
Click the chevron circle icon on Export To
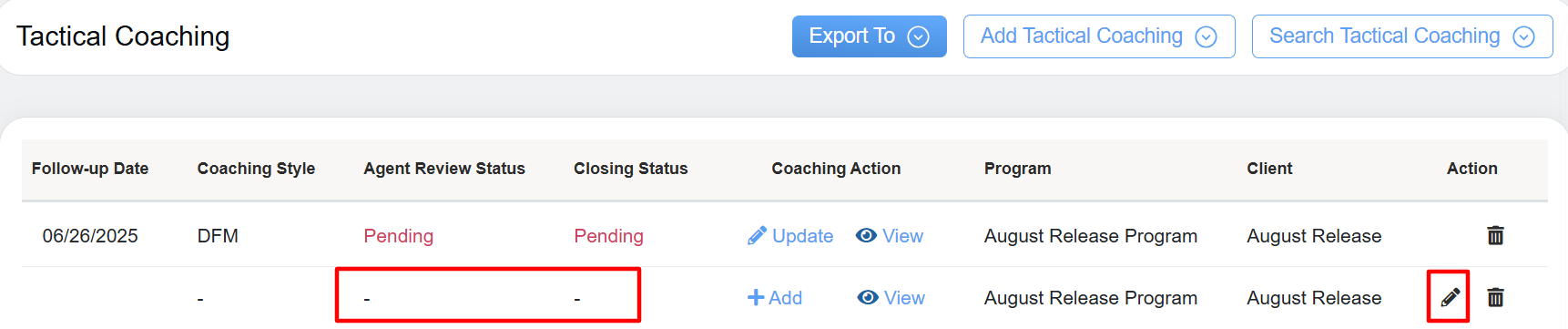click(x=918, y=36)
